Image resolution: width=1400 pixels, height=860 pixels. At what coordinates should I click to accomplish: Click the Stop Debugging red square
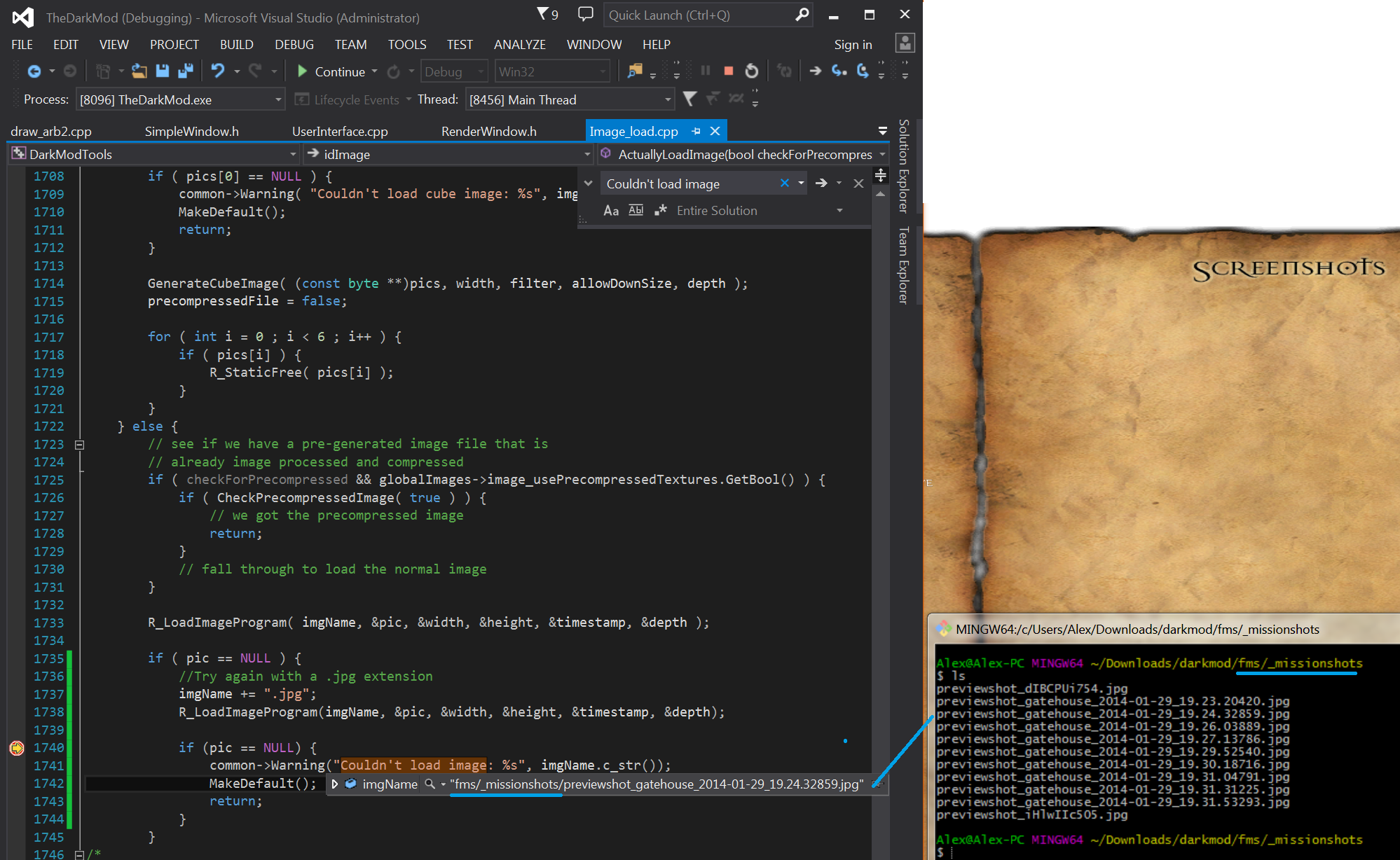pyautogui.click(x=729, y=71)
